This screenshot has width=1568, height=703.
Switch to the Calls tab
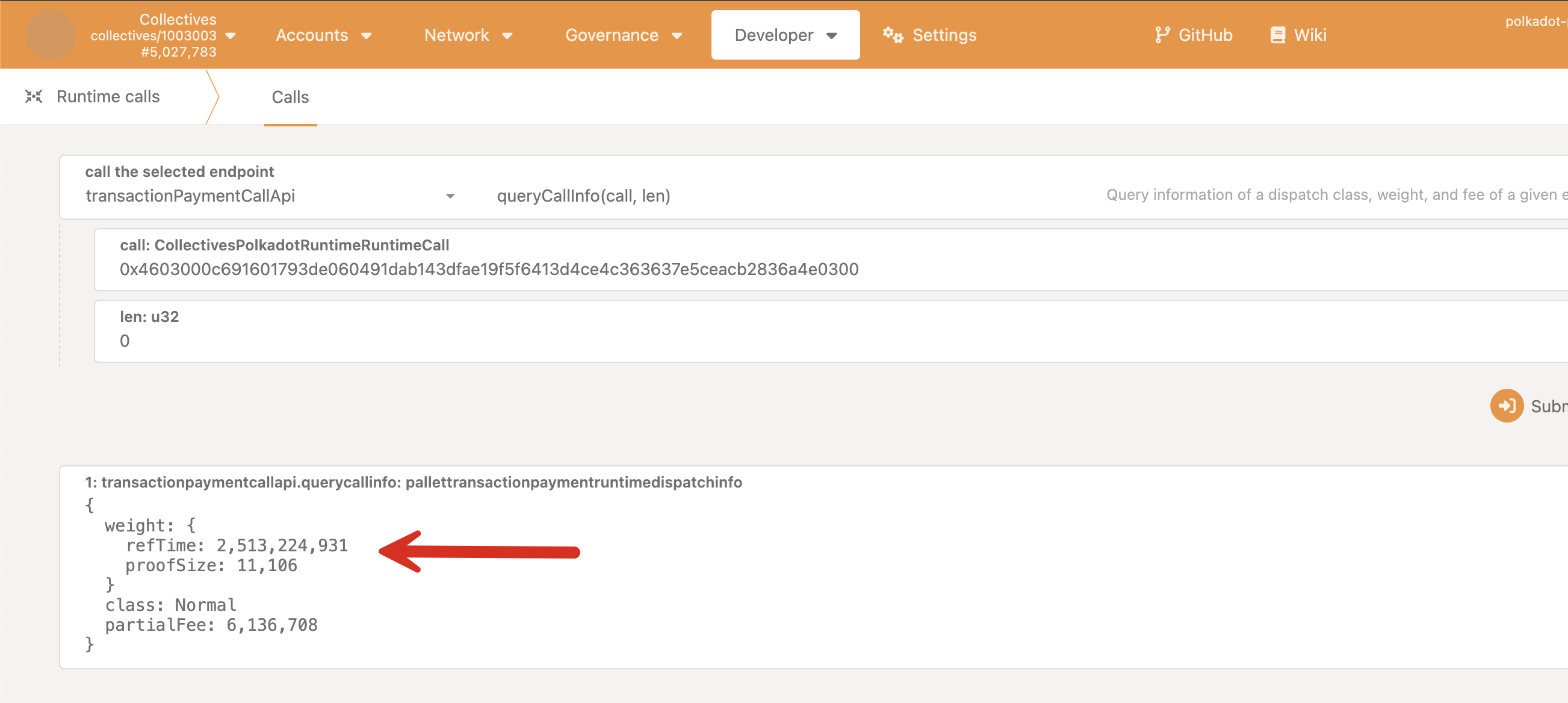(x=290, y=97)
